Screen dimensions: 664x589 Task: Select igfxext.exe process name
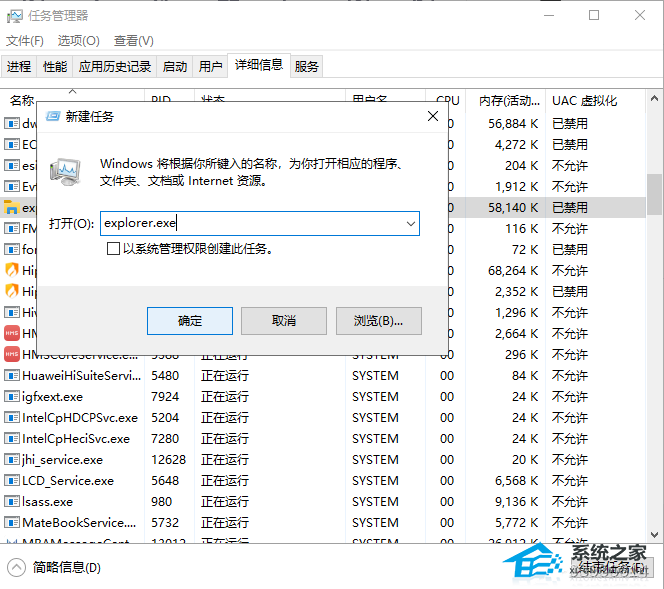click(53, 397)
